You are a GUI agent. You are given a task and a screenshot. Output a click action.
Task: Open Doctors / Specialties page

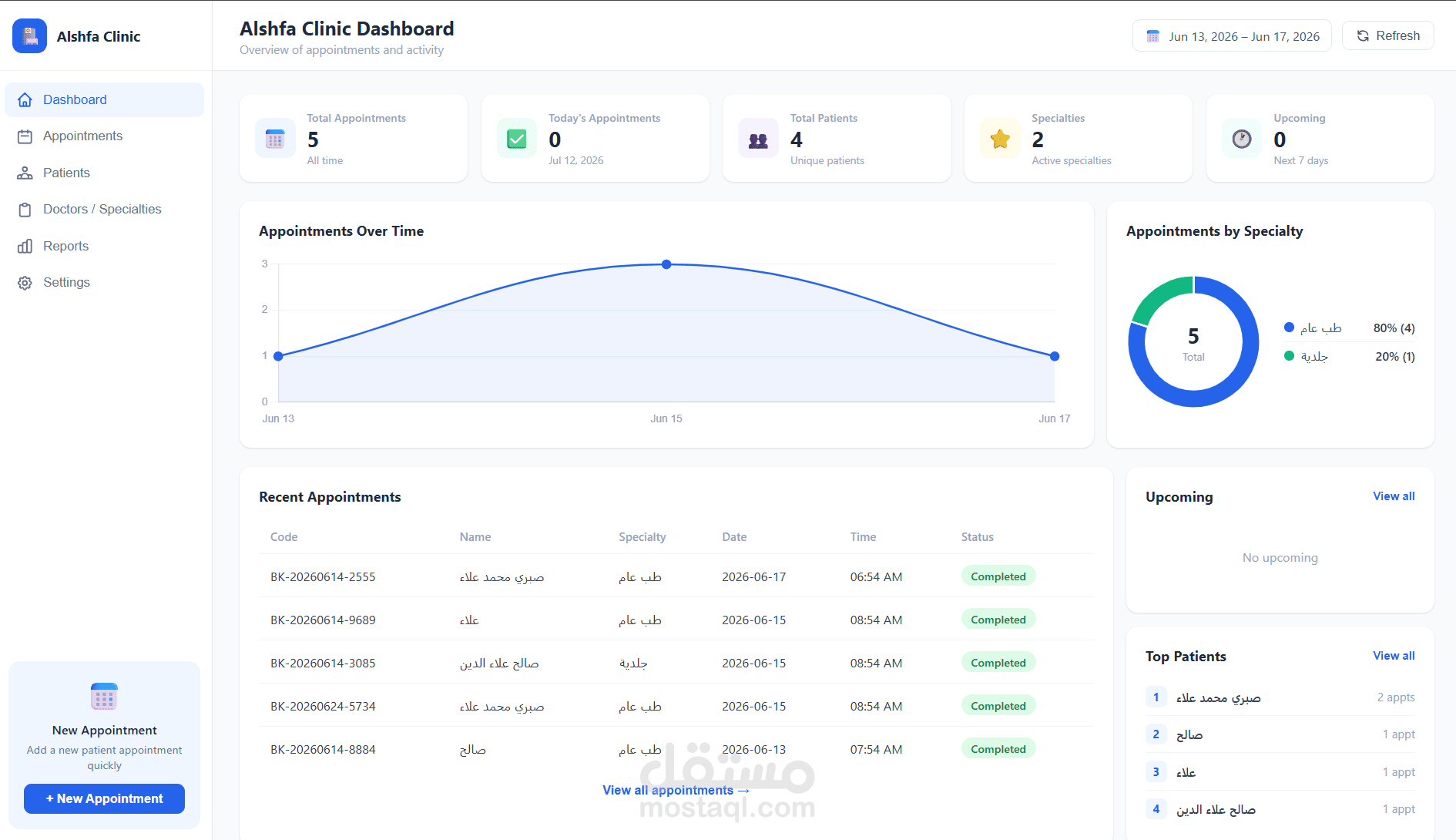(104, 210)
